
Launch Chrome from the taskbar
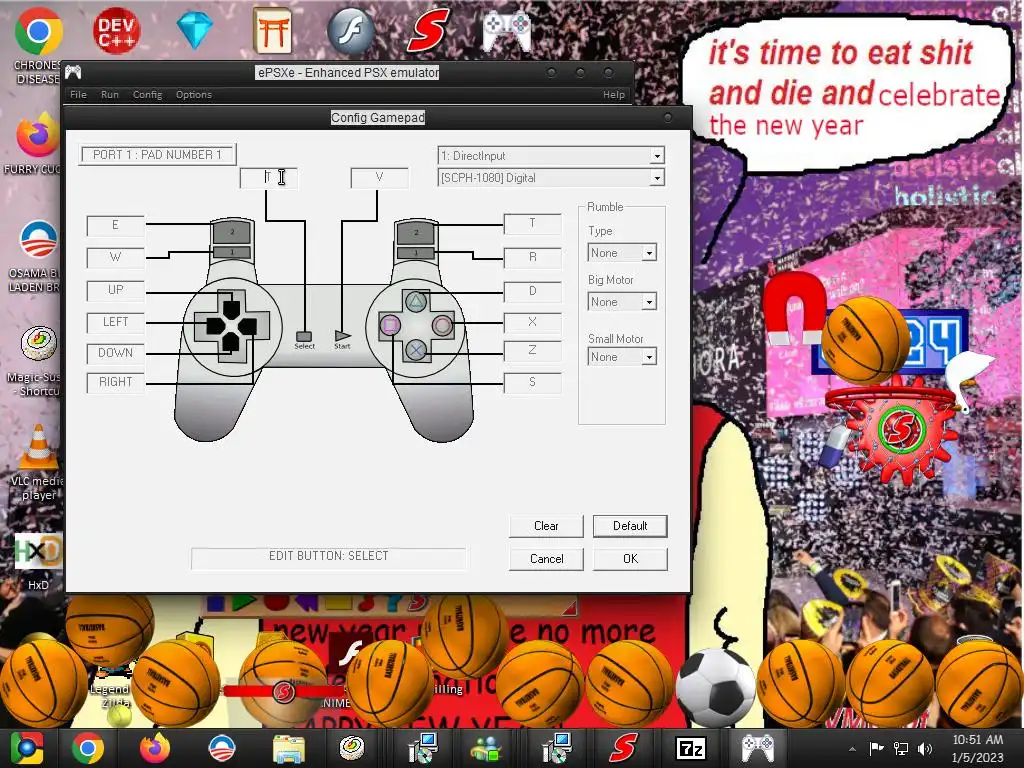tap(88, 748)
